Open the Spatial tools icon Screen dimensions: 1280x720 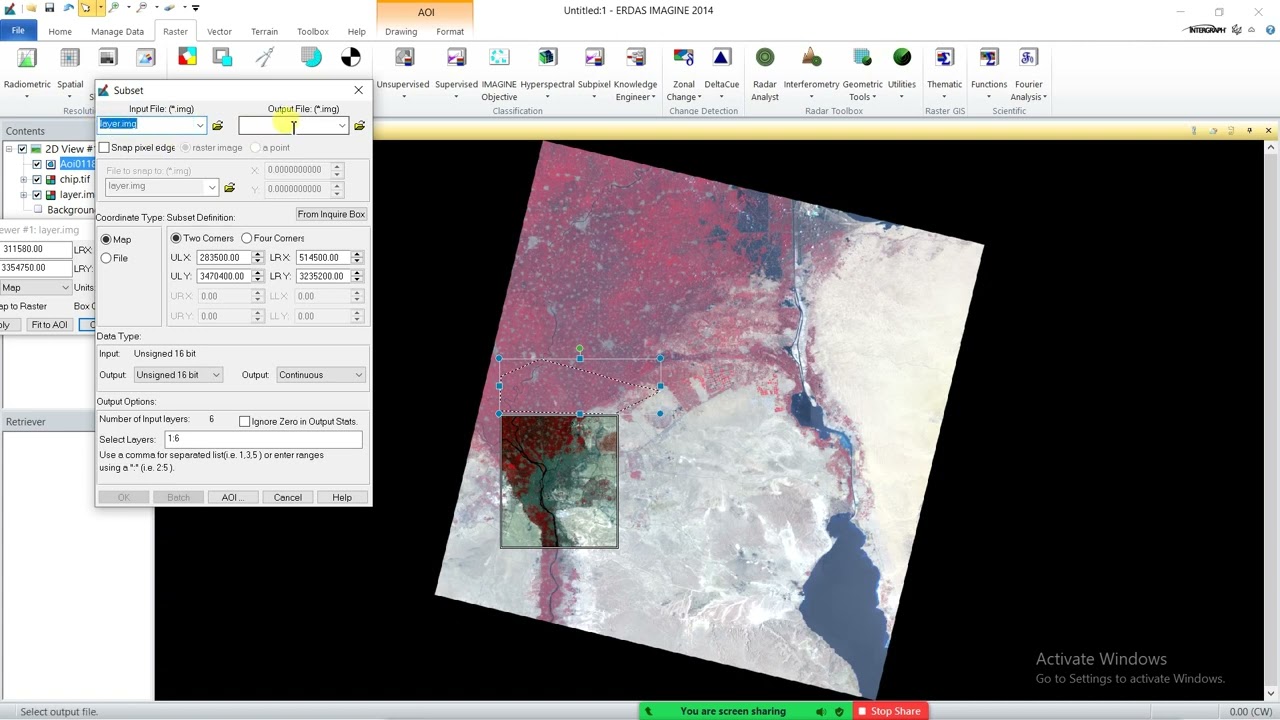pos(70,58)
